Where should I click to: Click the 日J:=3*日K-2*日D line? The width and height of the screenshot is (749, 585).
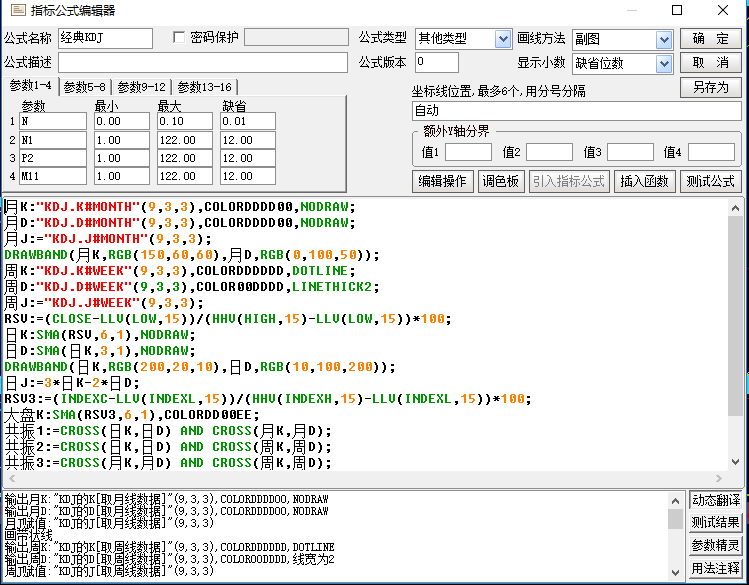[72, 383]
